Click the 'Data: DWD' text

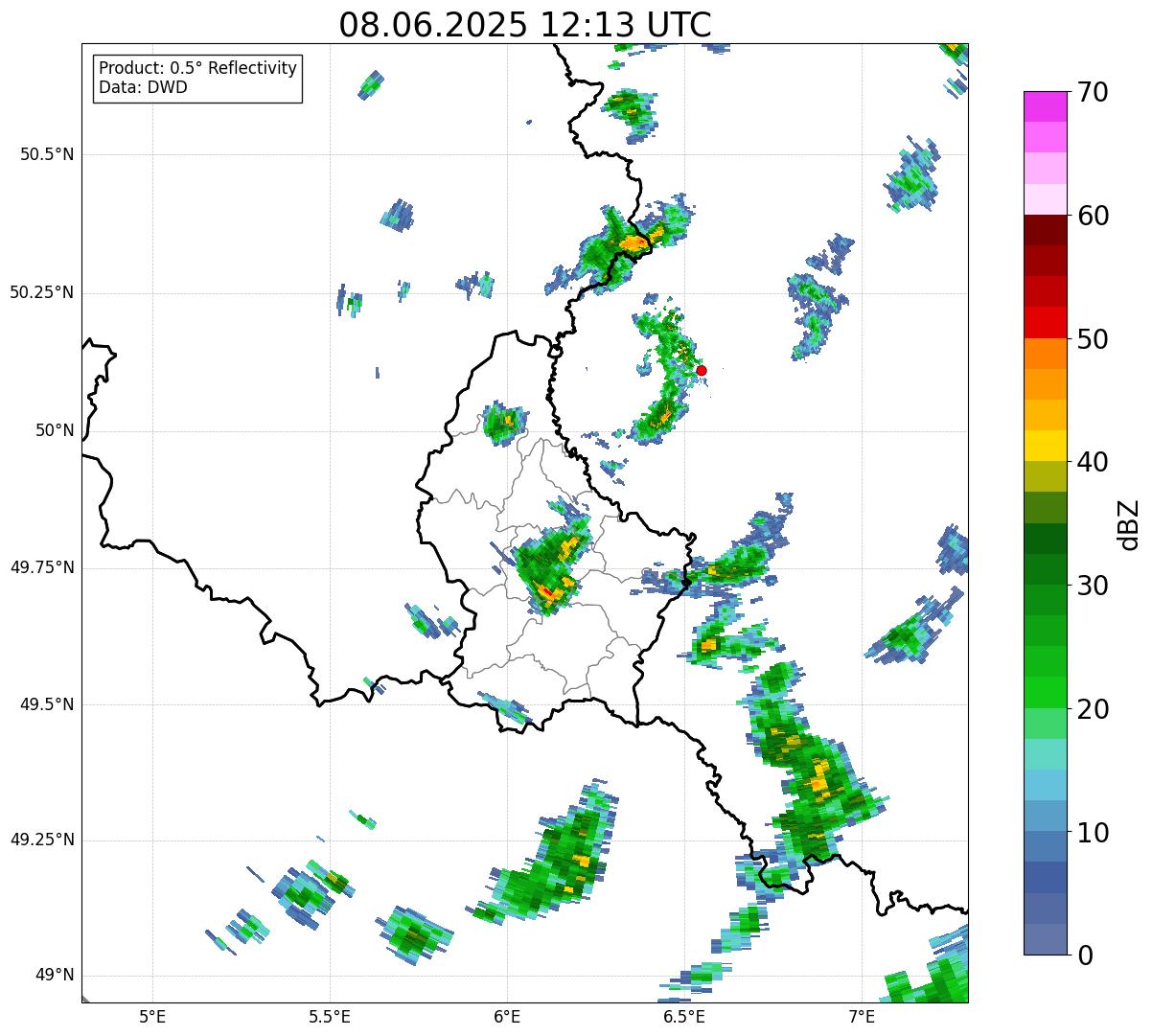coord(144,87)
